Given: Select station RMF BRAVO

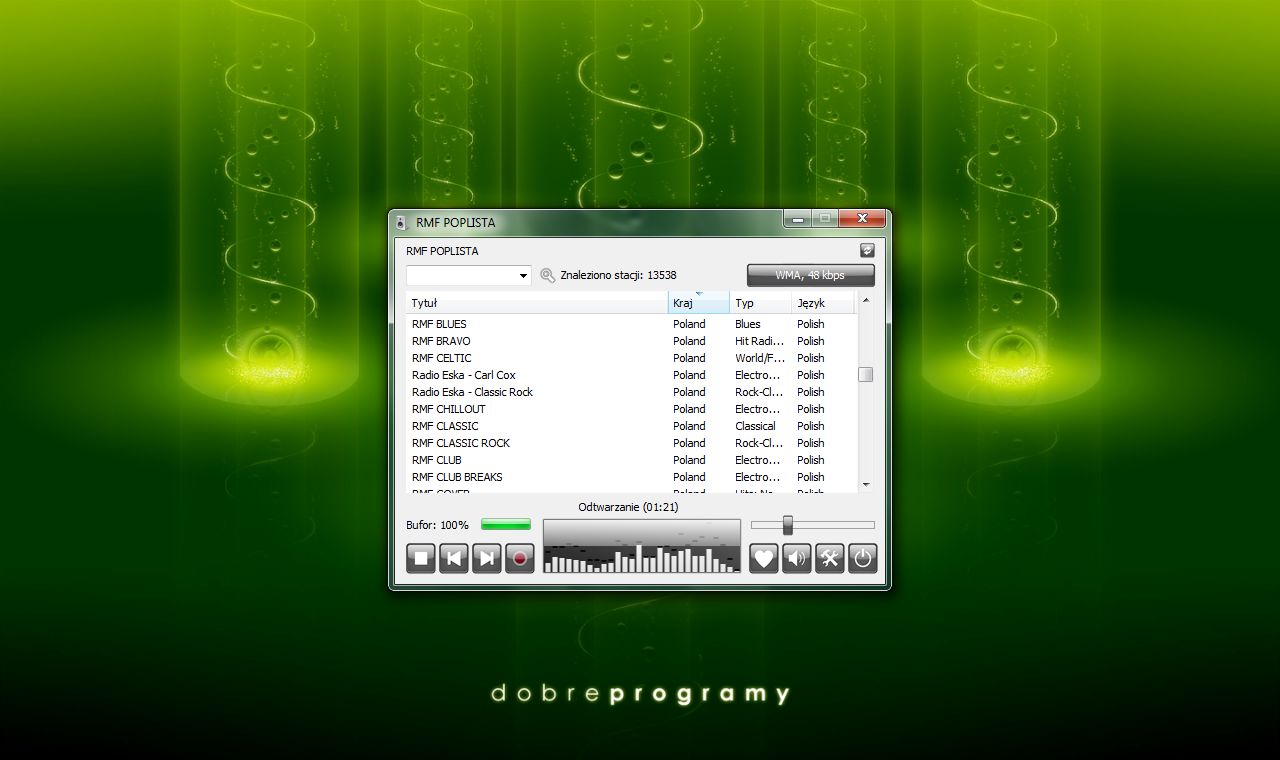Looking at the screenshot, I should (441, 341).
